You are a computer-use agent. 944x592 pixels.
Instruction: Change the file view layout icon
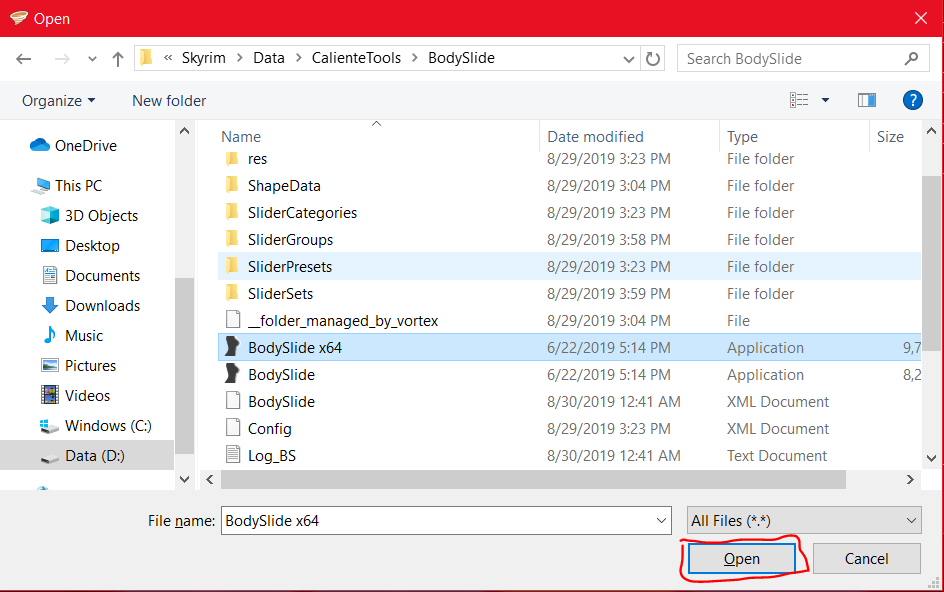click(x=799, y=100)
